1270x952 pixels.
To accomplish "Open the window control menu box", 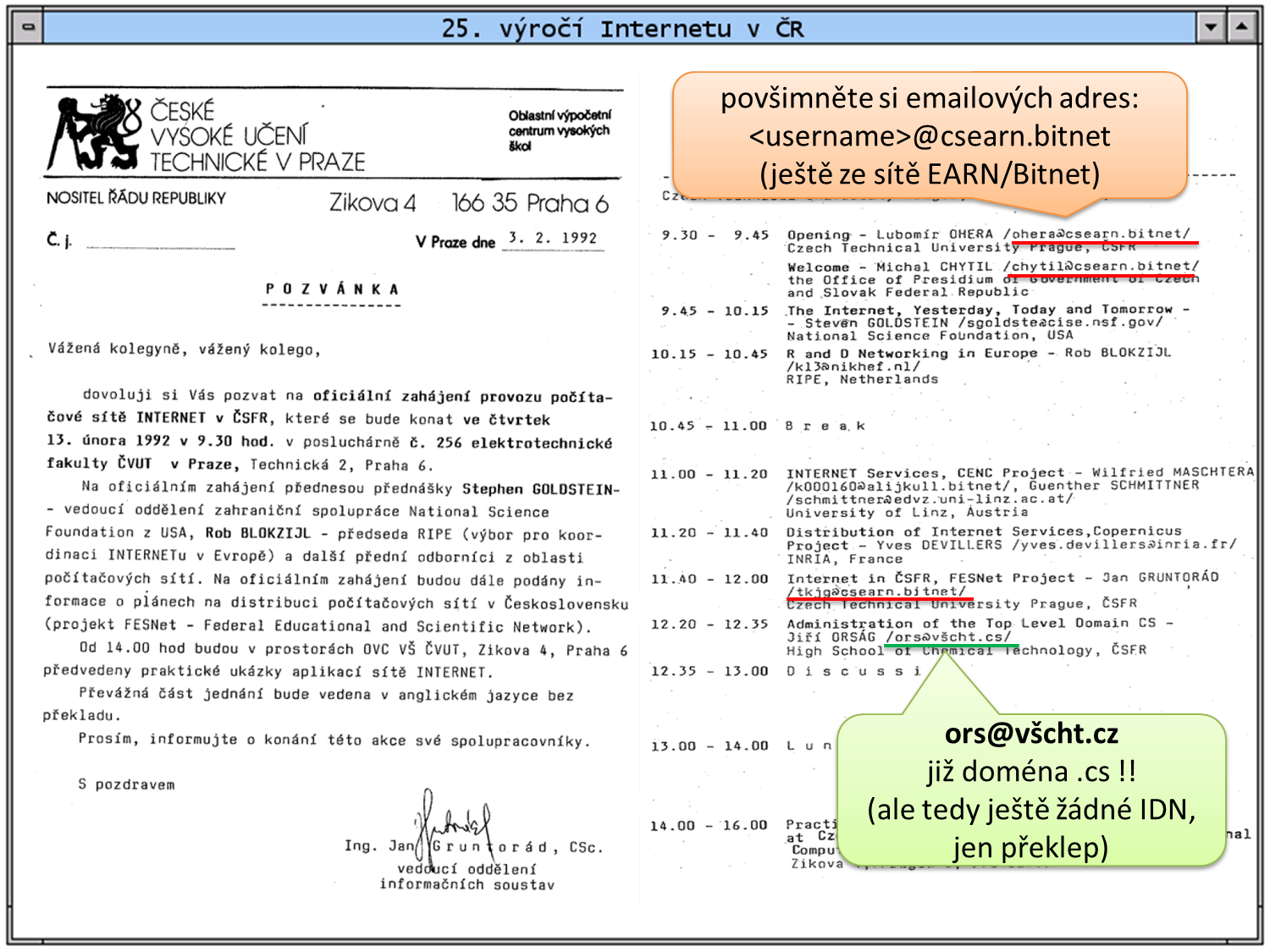I will [x=27, y=27].
